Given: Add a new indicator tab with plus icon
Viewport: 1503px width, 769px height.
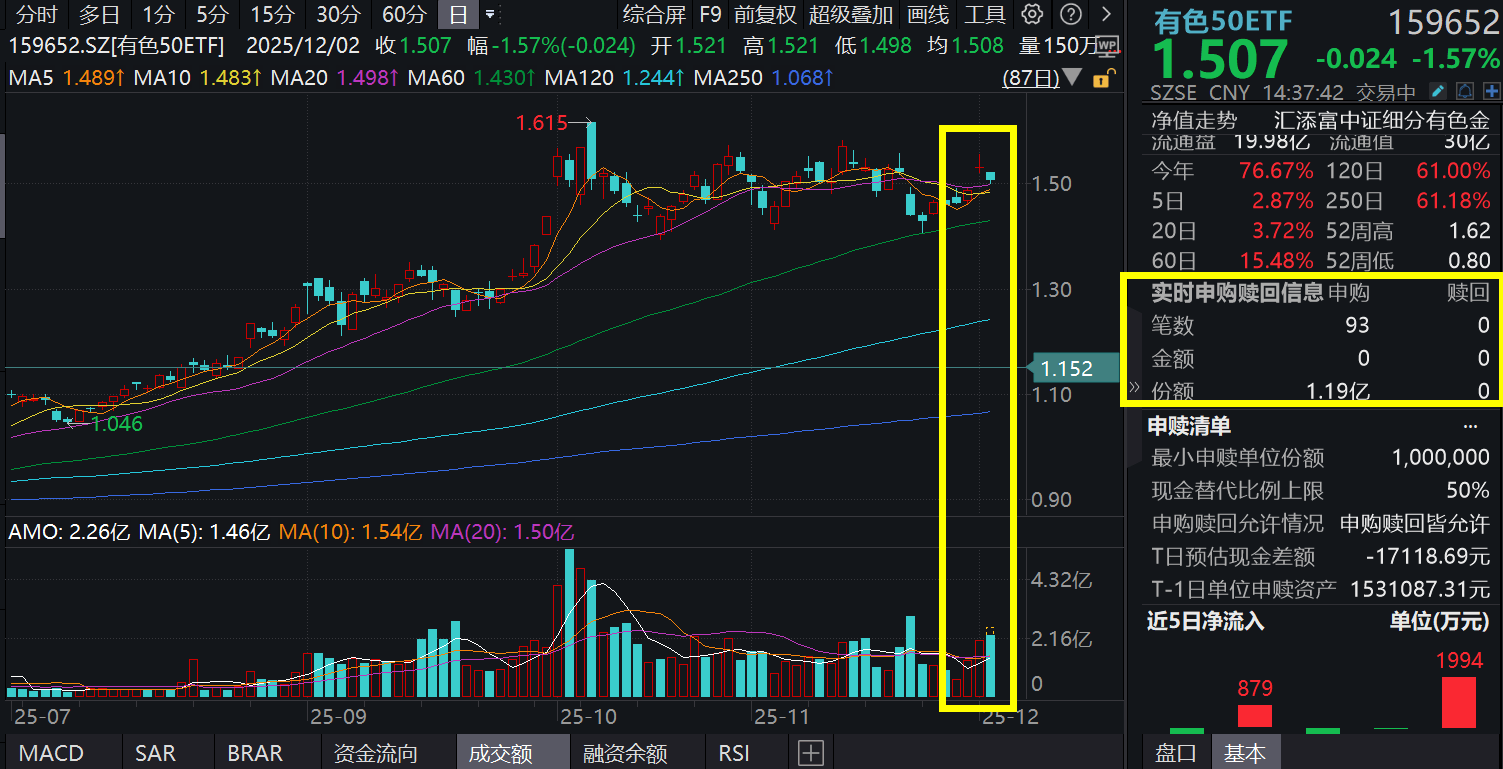Looking at the screenshot, I should pos(810,753).
